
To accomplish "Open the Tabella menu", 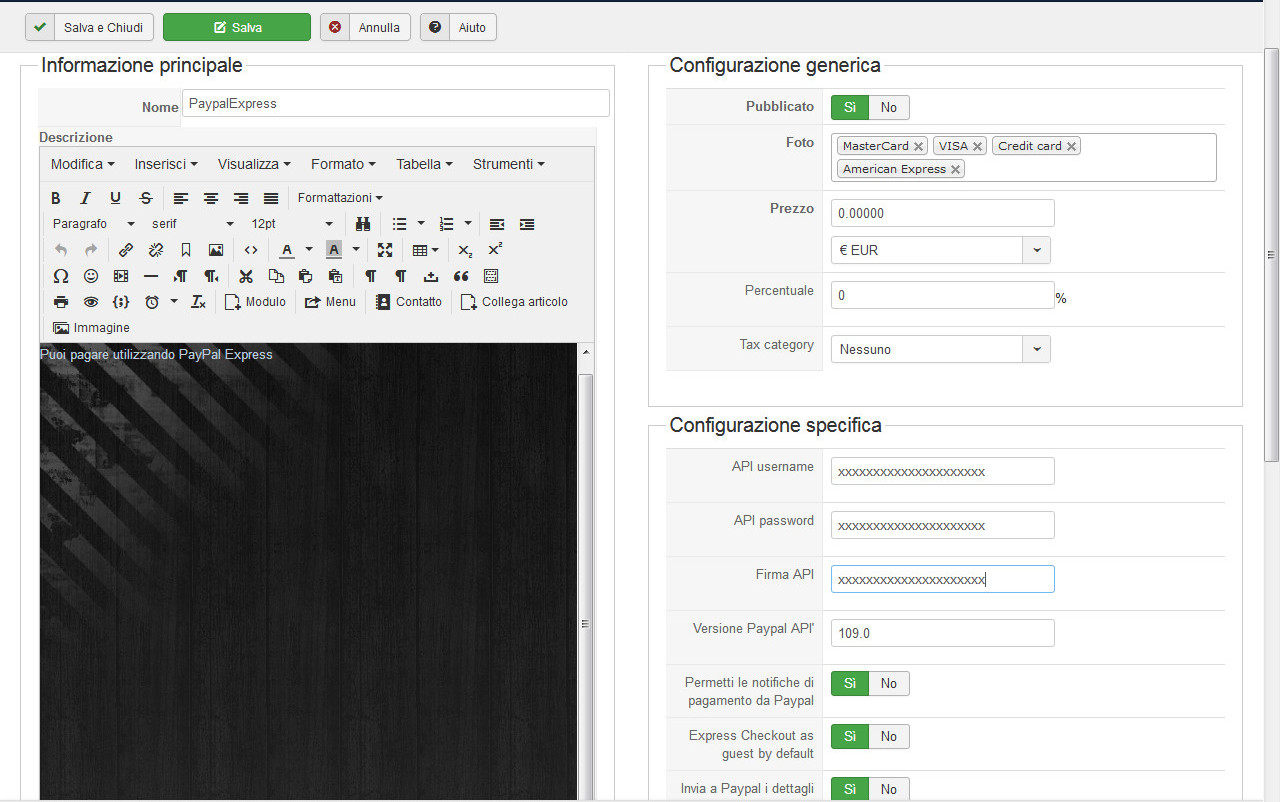I will 424,164.
